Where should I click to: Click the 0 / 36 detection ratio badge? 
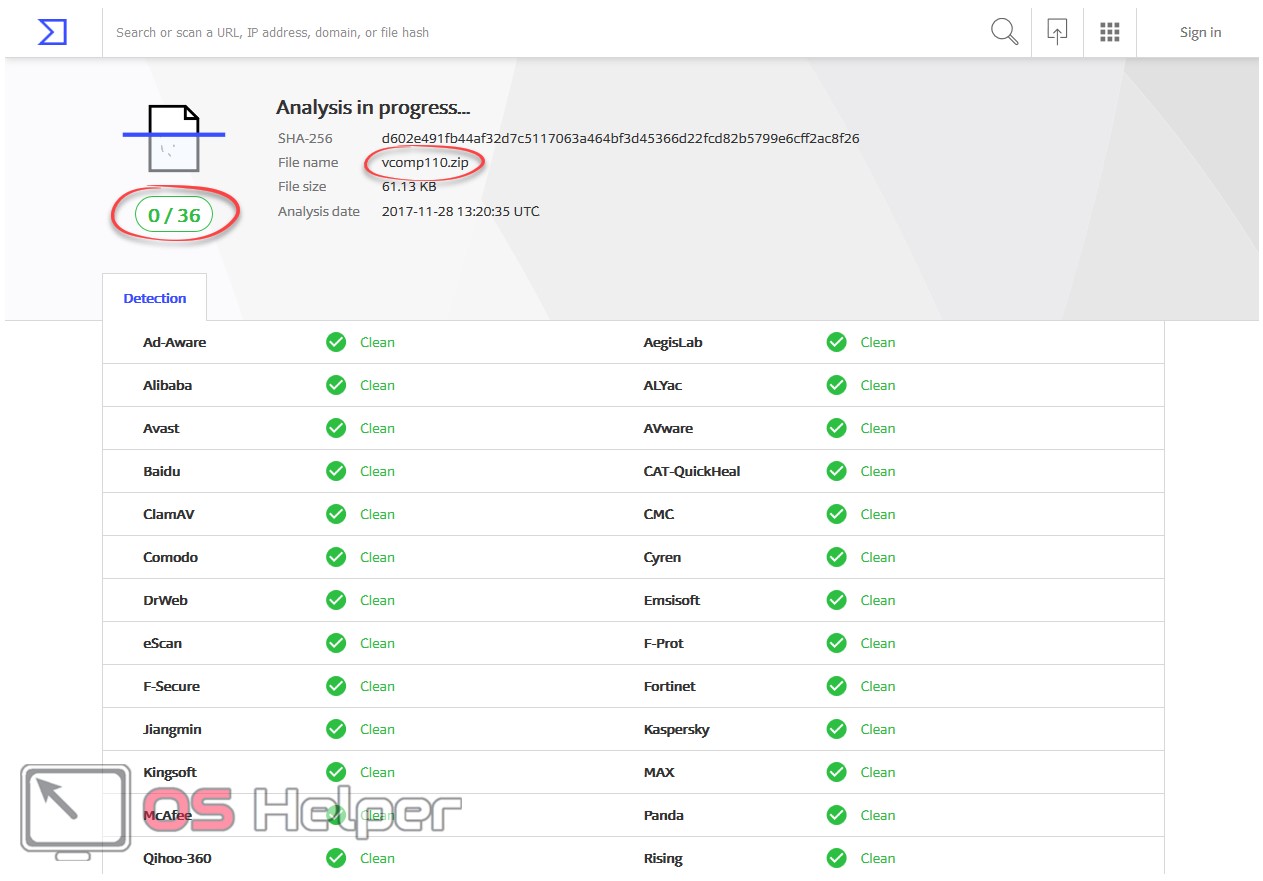(174, 215)
